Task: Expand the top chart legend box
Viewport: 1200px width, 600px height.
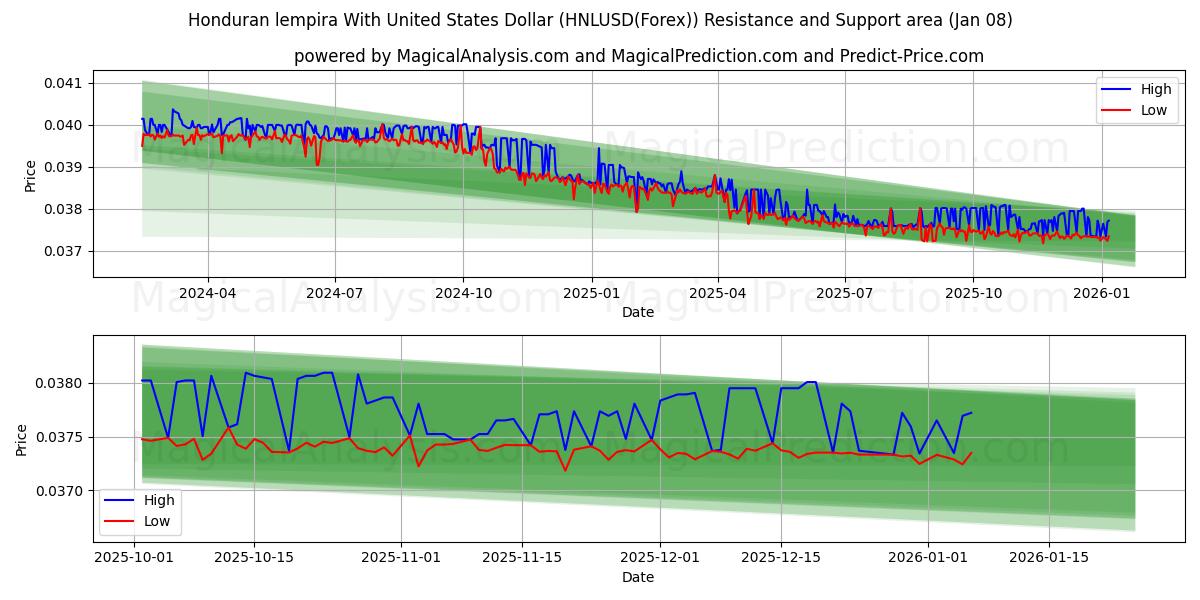Action: pos(1137,99)
